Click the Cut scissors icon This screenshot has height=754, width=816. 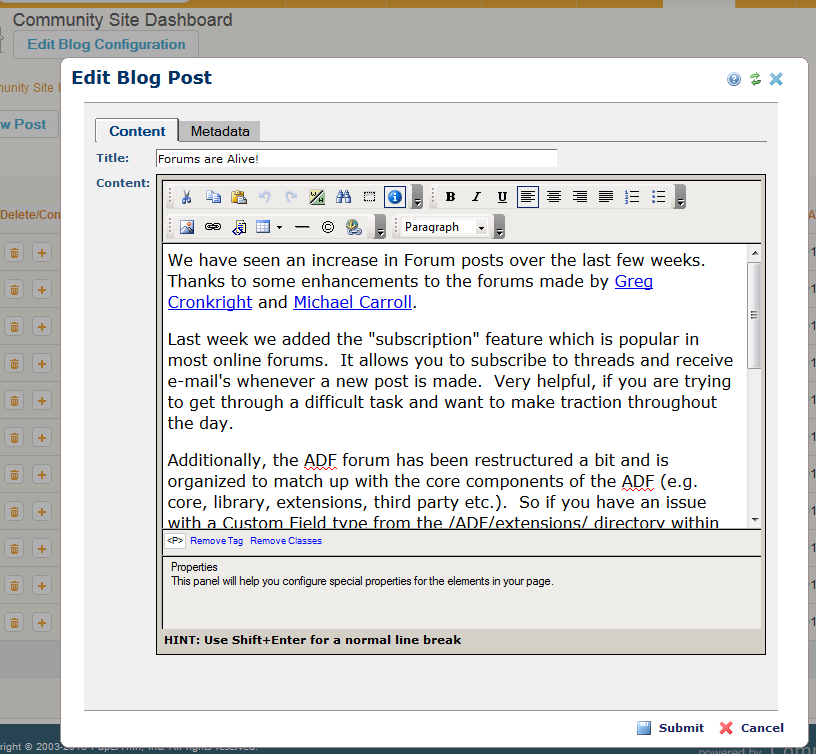tap(187, 197)
